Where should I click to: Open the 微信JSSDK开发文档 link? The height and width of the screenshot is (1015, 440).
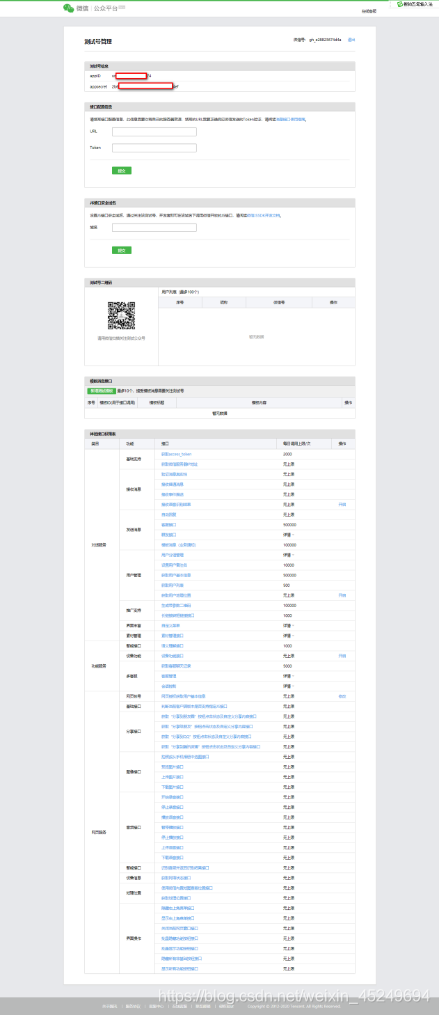pyautogui.click(x=263, y=215)
